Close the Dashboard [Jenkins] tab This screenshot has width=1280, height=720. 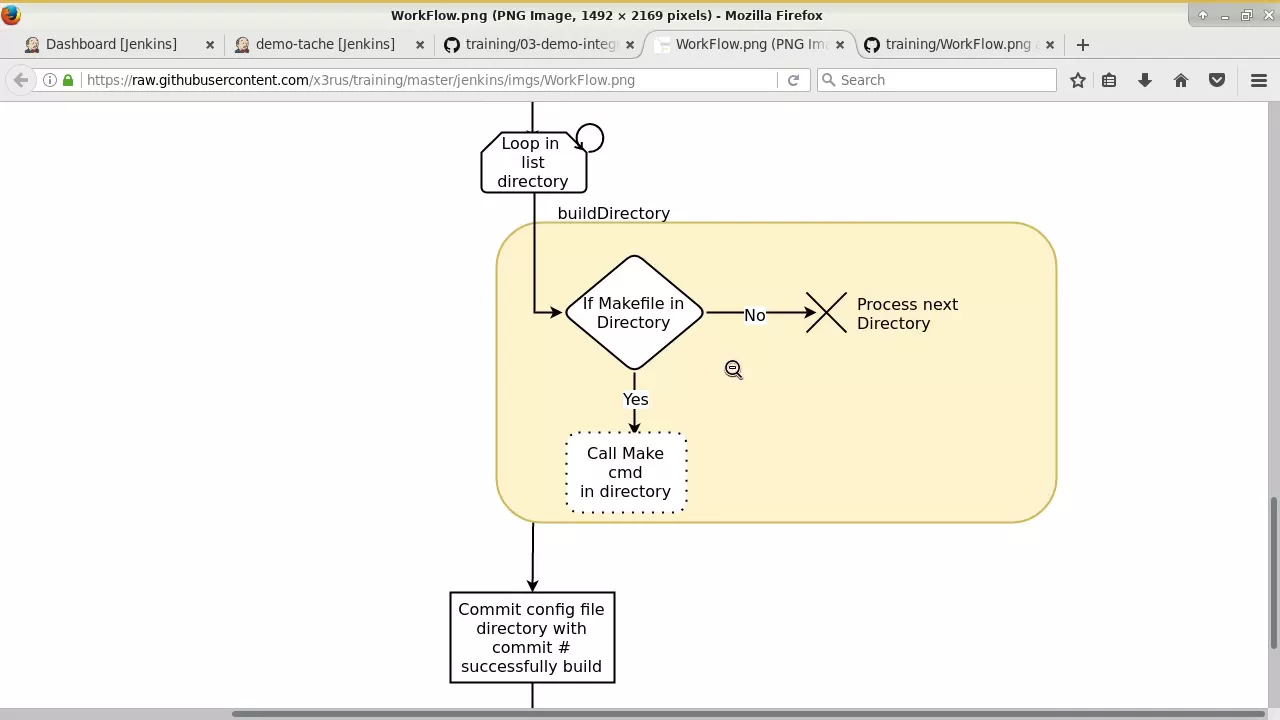210,44
